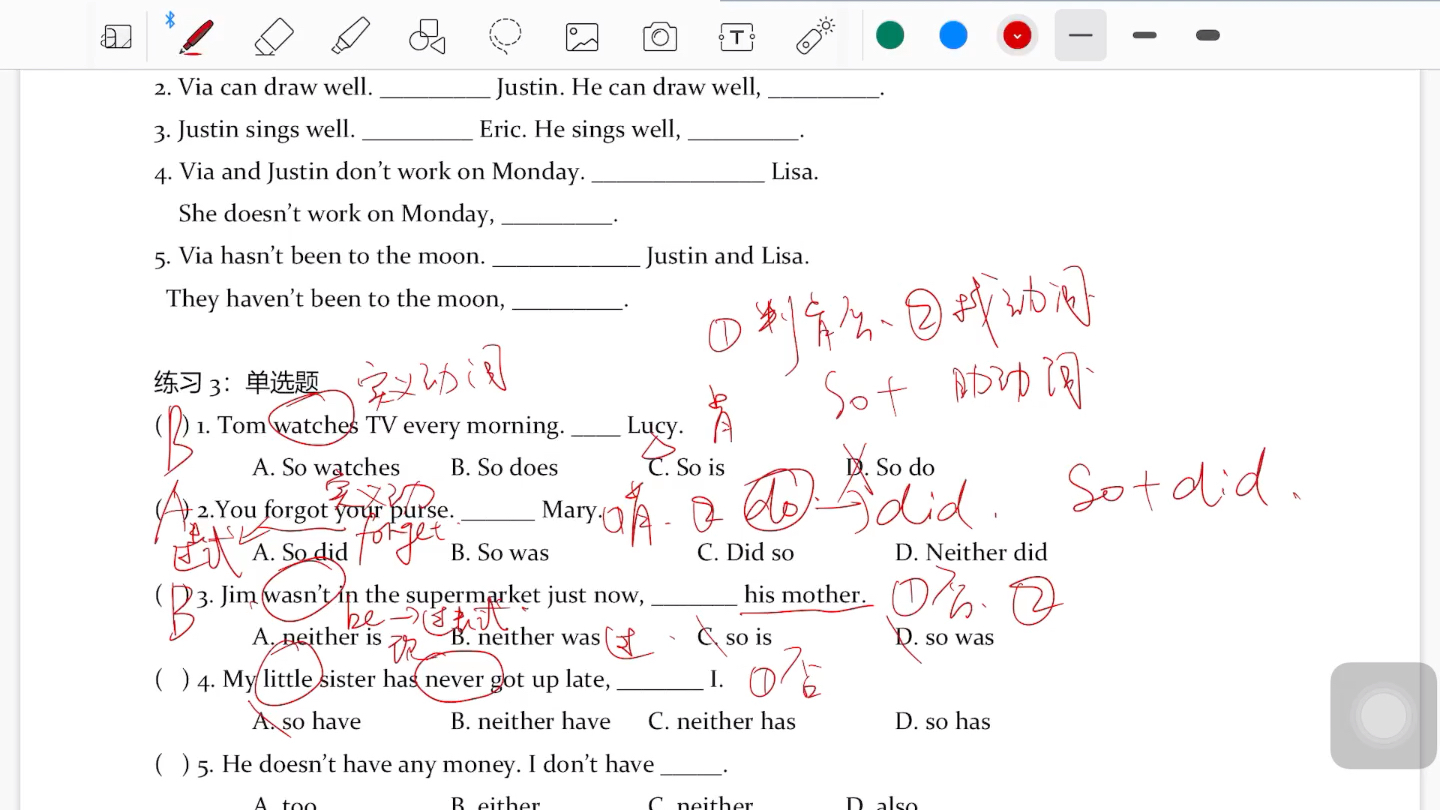Click "They haven't been to the moon,"
1440x810 pixels.
[336, 299]
